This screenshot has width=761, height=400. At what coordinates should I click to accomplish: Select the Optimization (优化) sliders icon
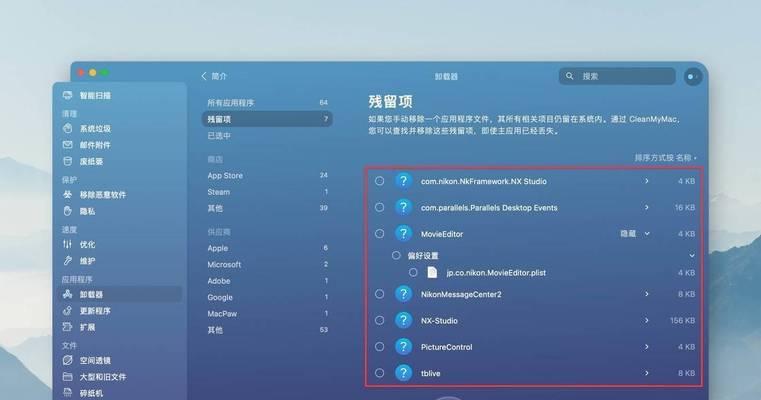[67, 244]
